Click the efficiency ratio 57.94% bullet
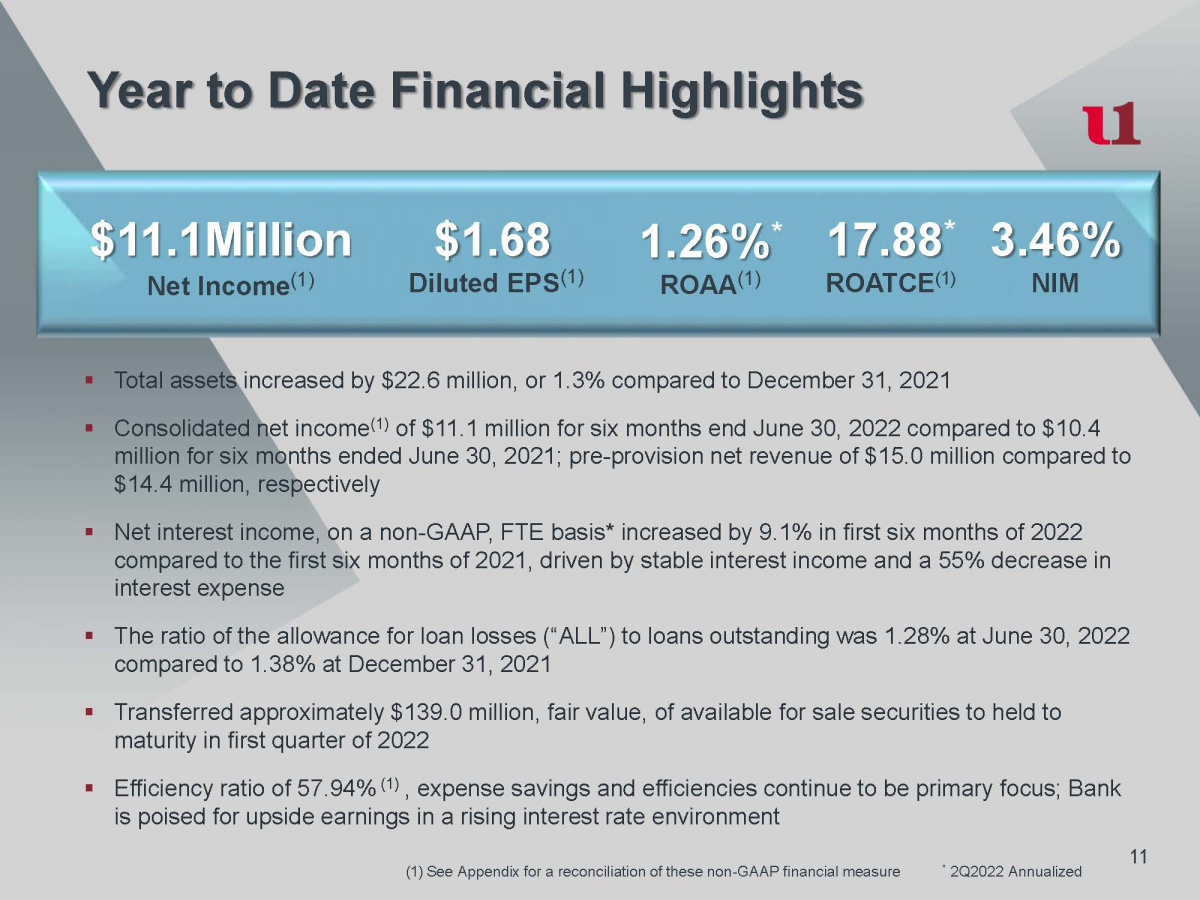 (615, 802)
